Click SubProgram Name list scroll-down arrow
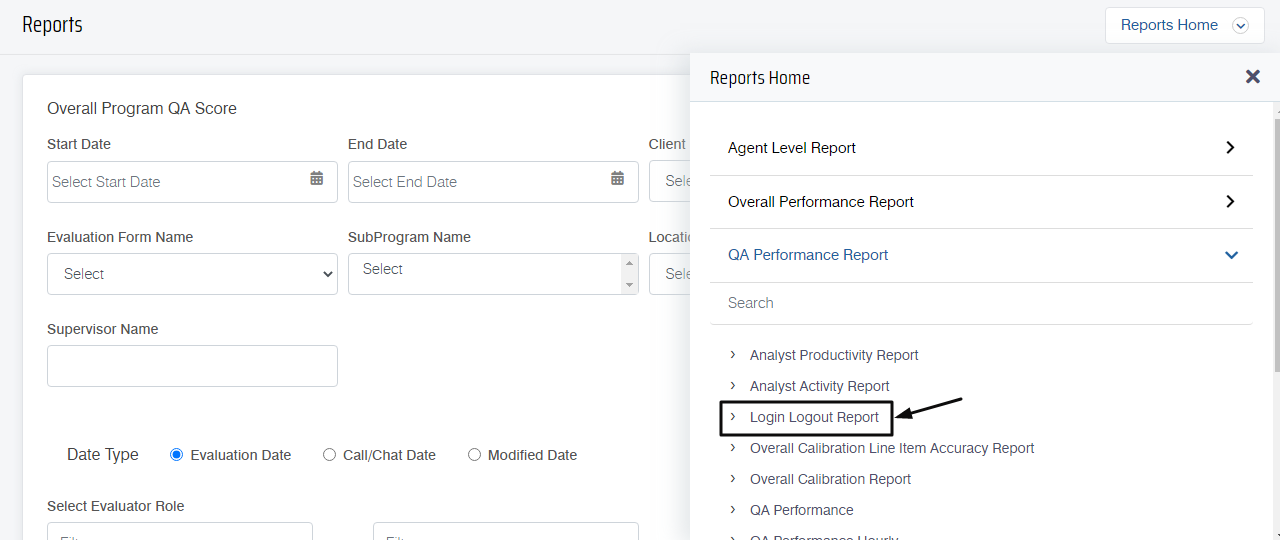This screenshot has width=1280, height=540. 629,285
